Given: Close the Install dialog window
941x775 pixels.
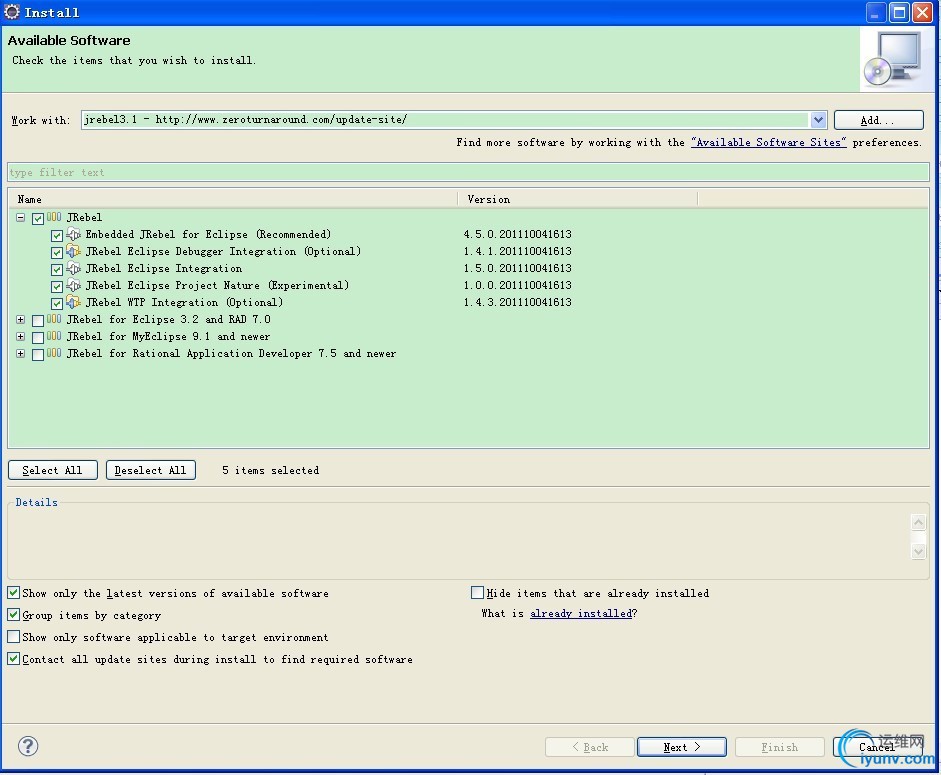Looking at the screenshot, I should point(922,12).
